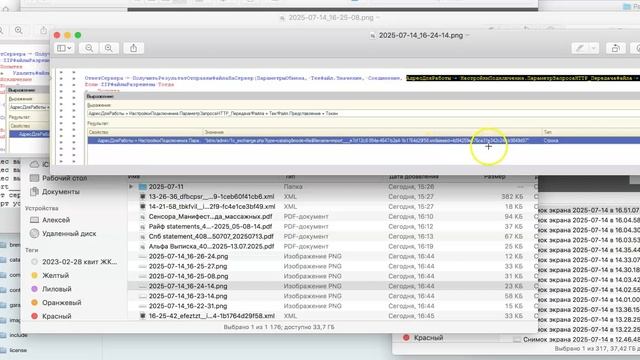Open Share button in front Preview toolbar
This screenshot has width=640, height=360.
[133, 48]
